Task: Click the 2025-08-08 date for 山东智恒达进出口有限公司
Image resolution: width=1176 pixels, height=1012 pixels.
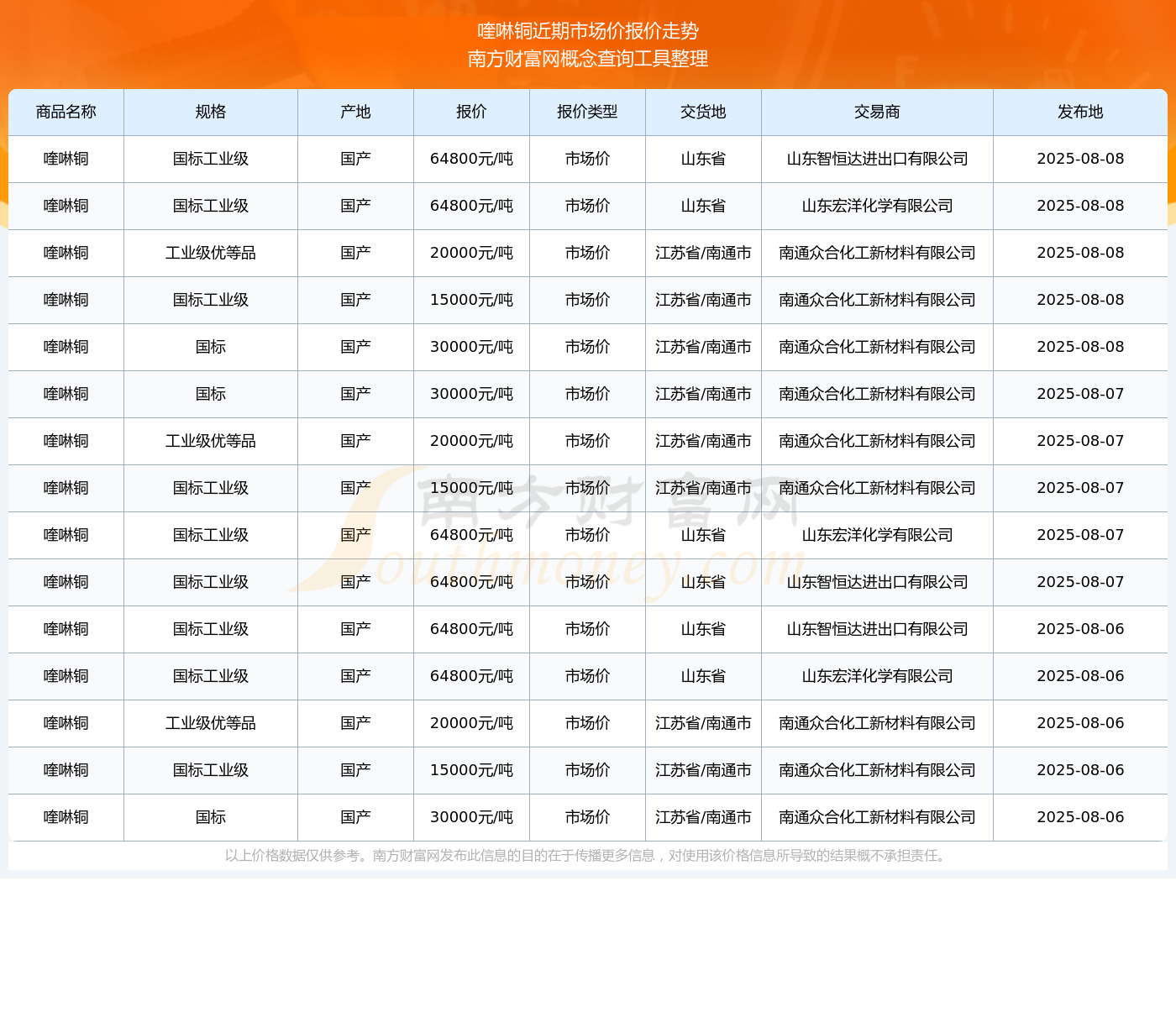Action: tap(1081, 159)
